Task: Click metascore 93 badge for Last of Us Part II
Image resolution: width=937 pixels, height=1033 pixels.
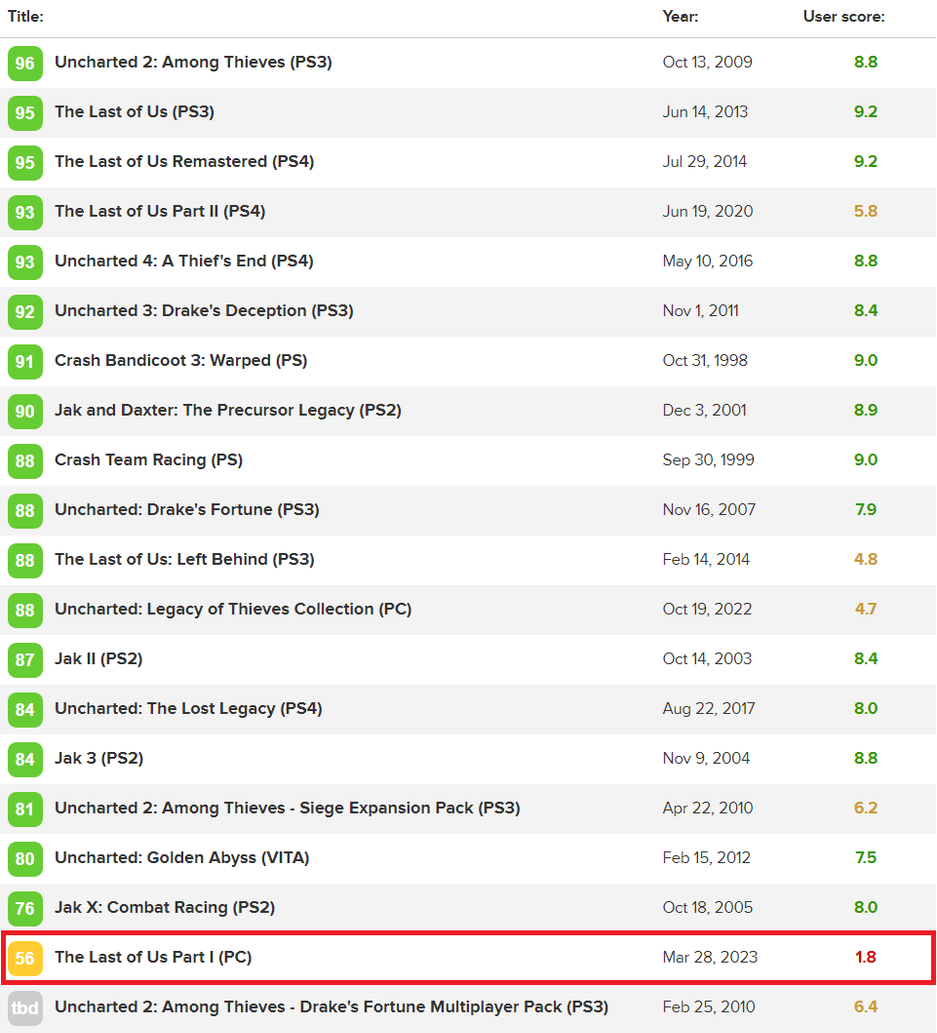Action: point(25,212)
